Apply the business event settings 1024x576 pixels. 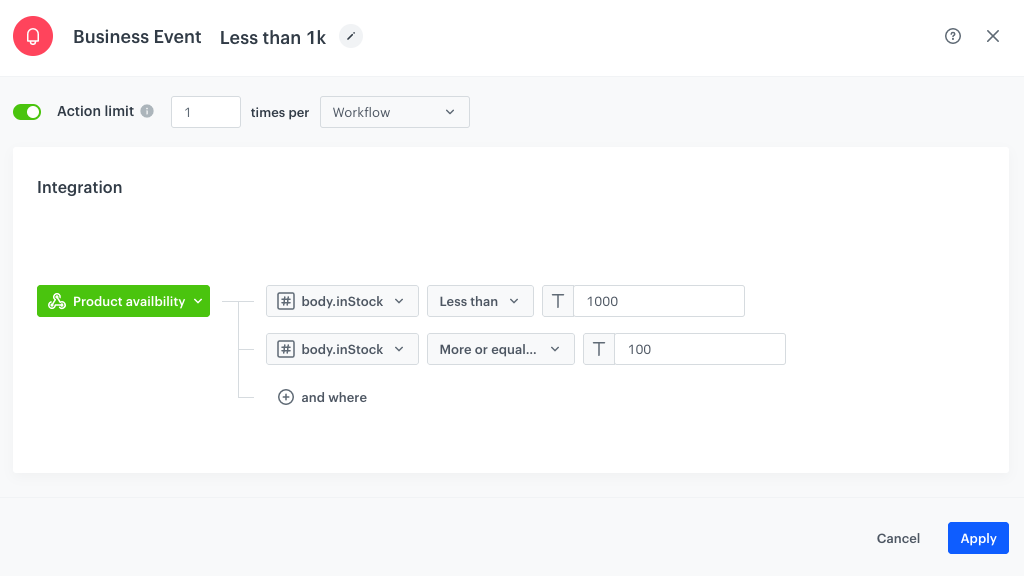(x=978, y=537)
